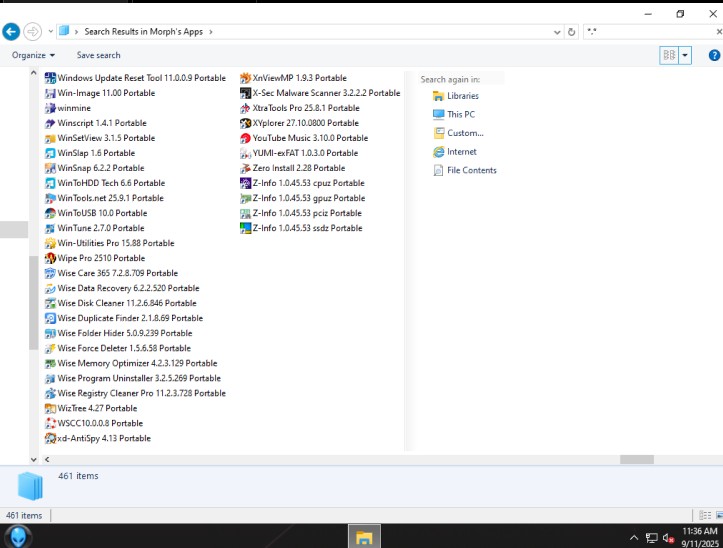723x548 pixels.
Task: Refresh the search results
Action: click(x=571, y=32)
